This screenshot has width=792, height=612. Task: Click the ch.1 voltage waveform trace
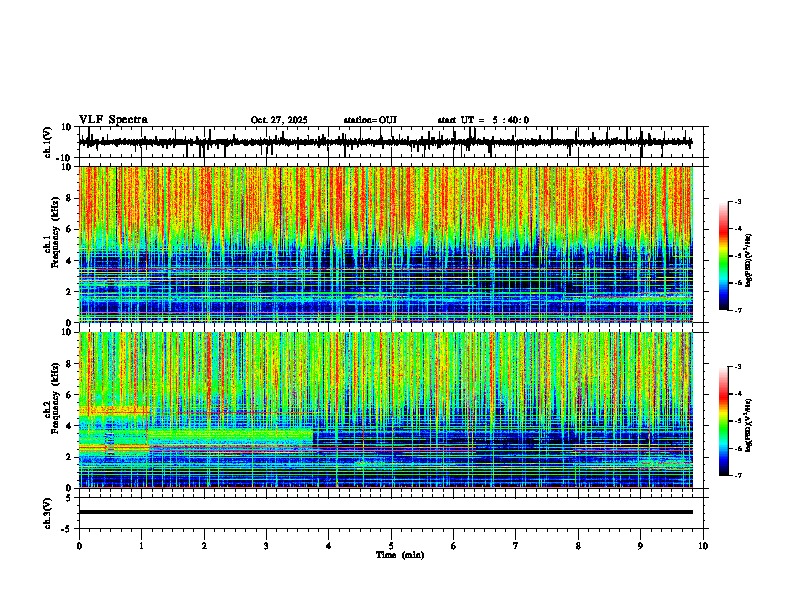(385, 142)
